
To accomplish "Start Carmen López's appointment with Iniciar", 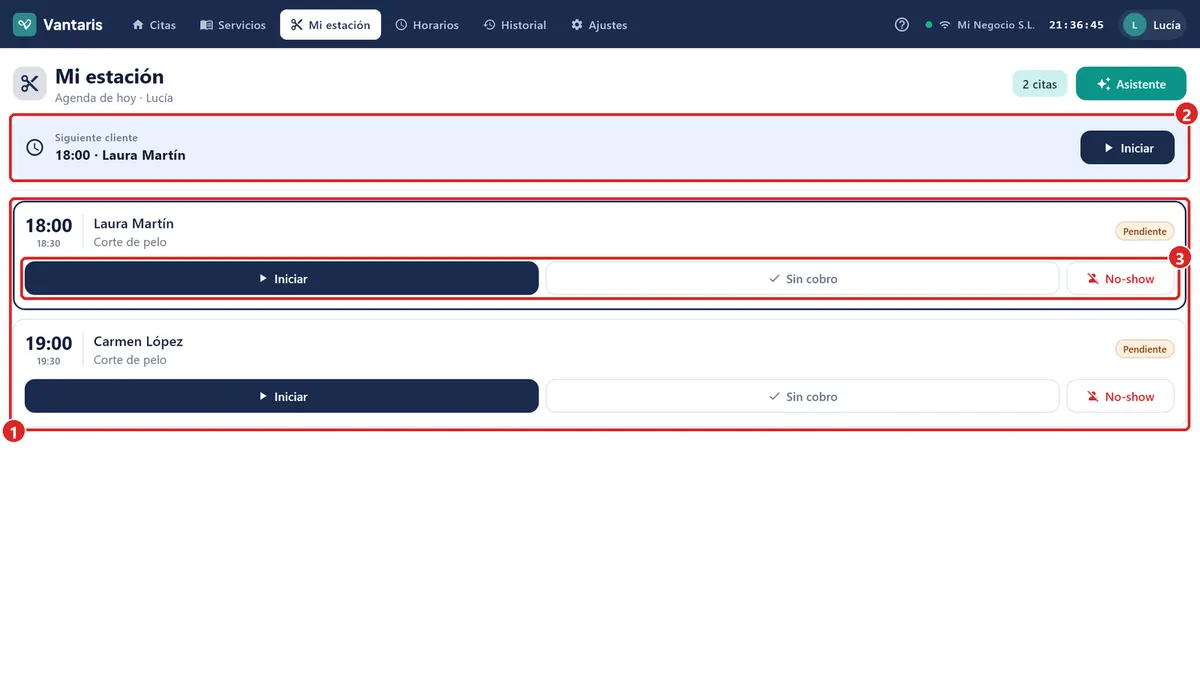I will coord(282,396).
